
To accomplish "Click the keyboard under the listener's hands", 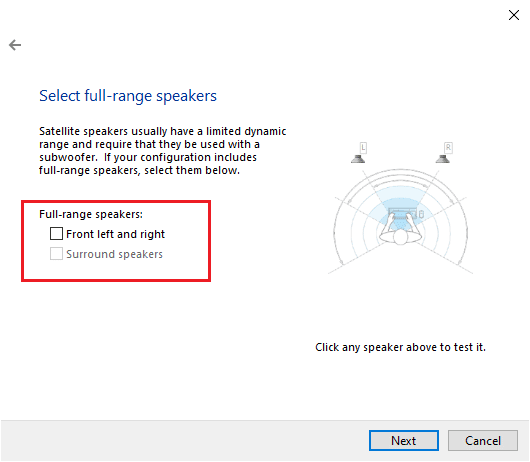I will pos(401,214).
